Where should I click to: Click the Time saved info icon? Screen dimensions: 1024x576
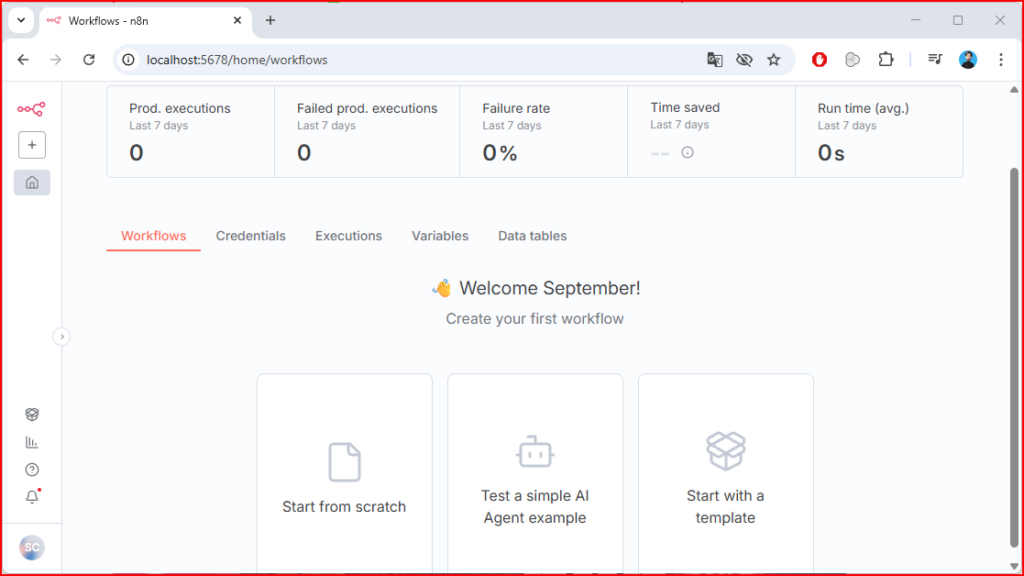[687, 153]
